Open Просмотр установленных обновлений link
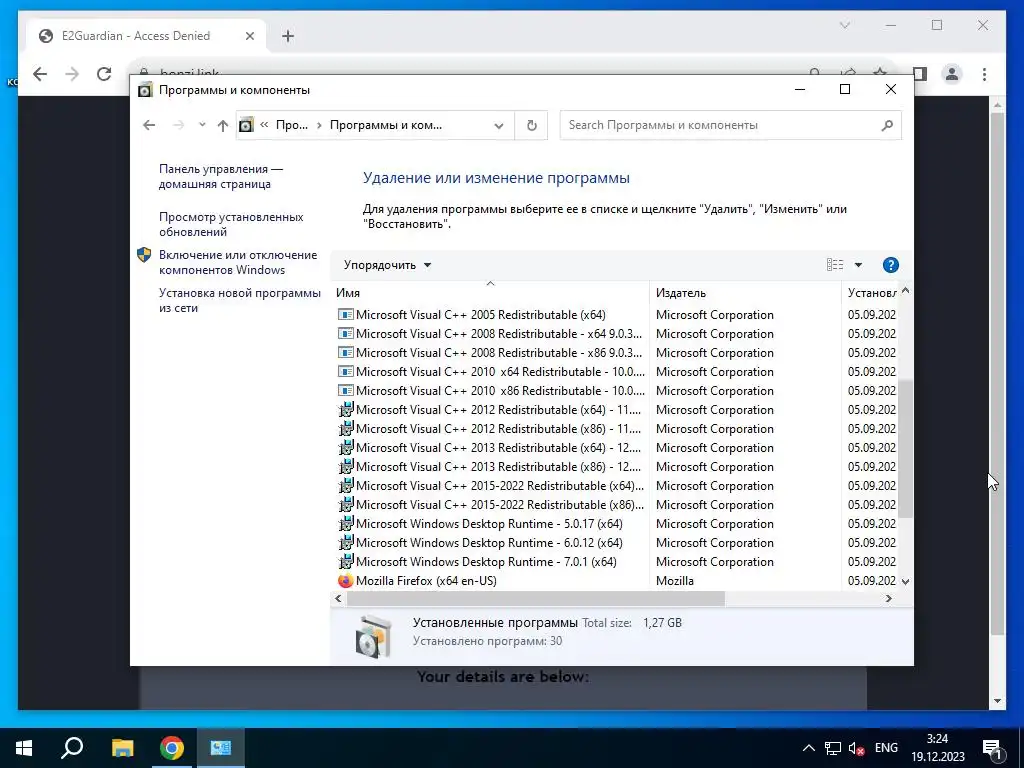1024x768 pixels. click(231, 224)
